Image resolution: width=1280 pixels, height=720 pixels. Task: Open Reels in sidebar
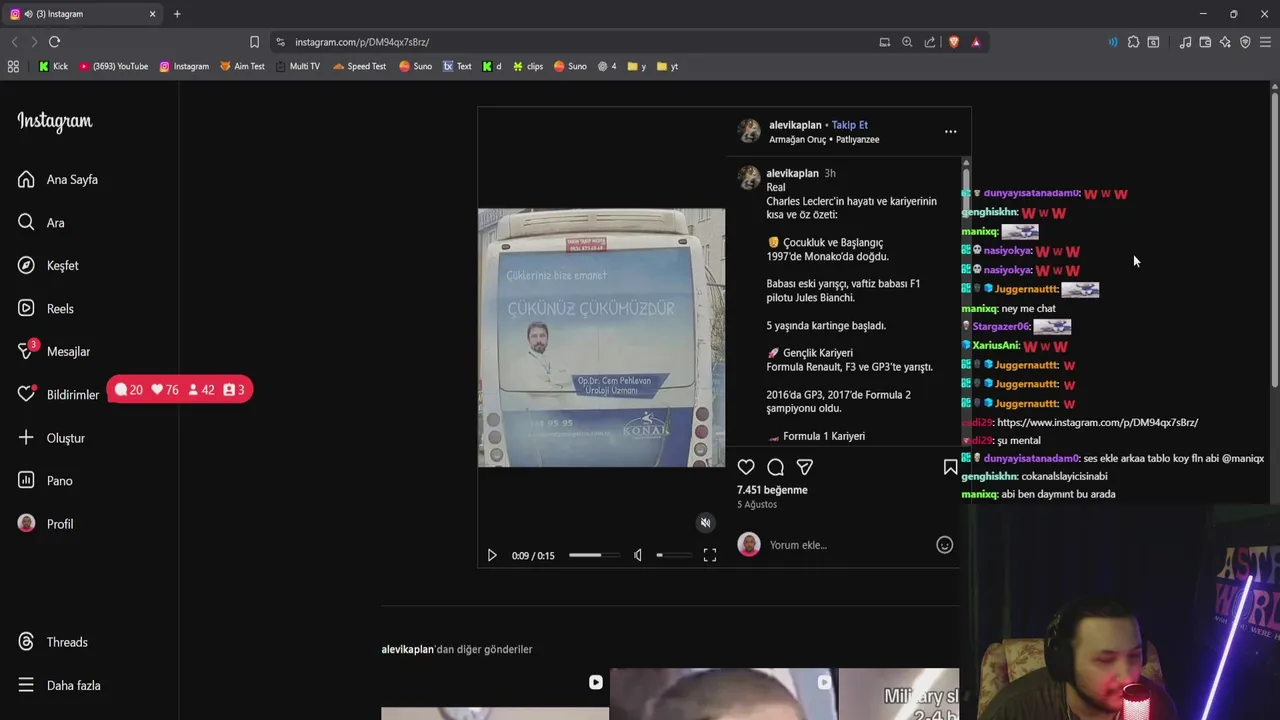coord(46,309)
